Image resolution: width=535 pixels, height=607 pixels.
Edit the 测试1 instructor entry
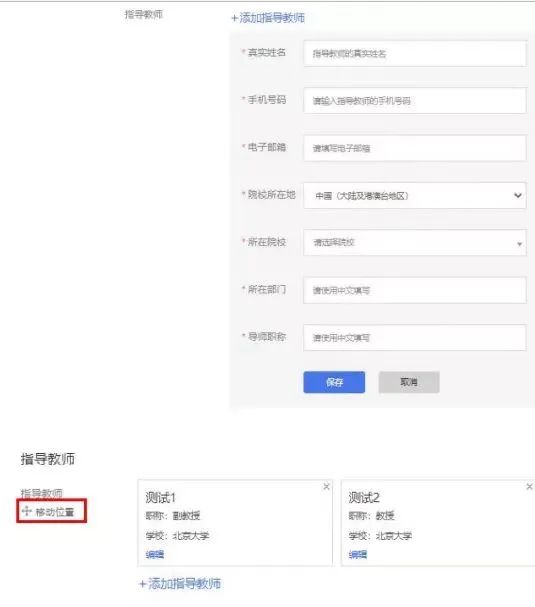coord(155,555)
